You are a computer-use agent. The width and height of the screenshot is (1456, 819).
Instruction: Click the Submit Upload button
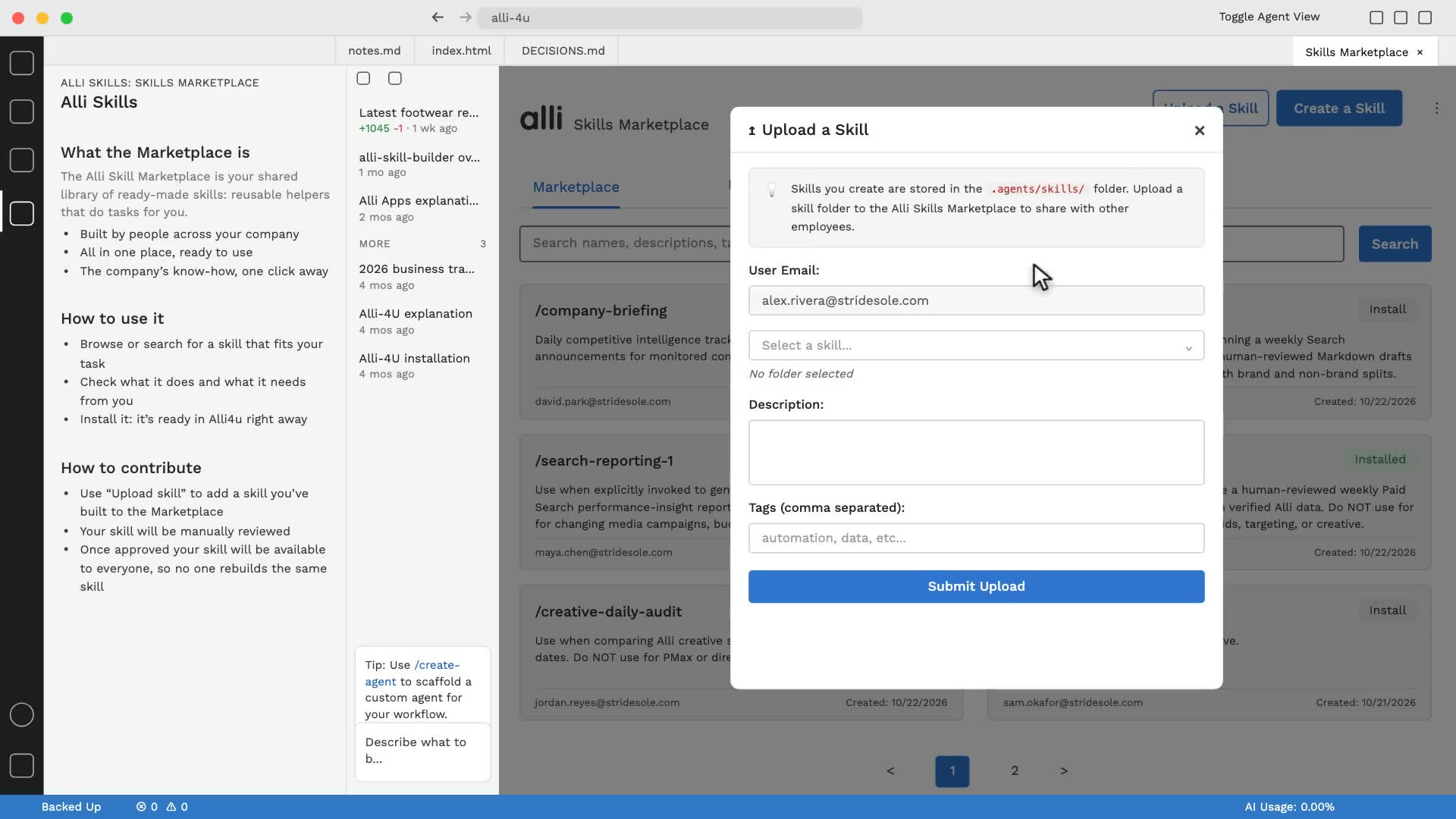click(976, 586)
